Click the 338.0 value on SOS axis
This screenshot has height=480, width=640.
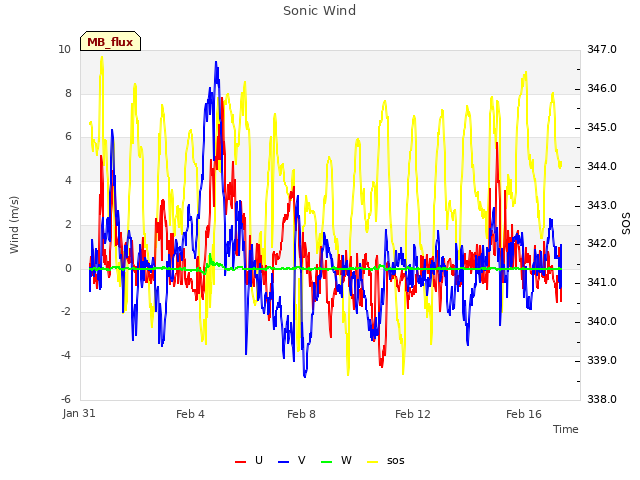click(602, 399)
